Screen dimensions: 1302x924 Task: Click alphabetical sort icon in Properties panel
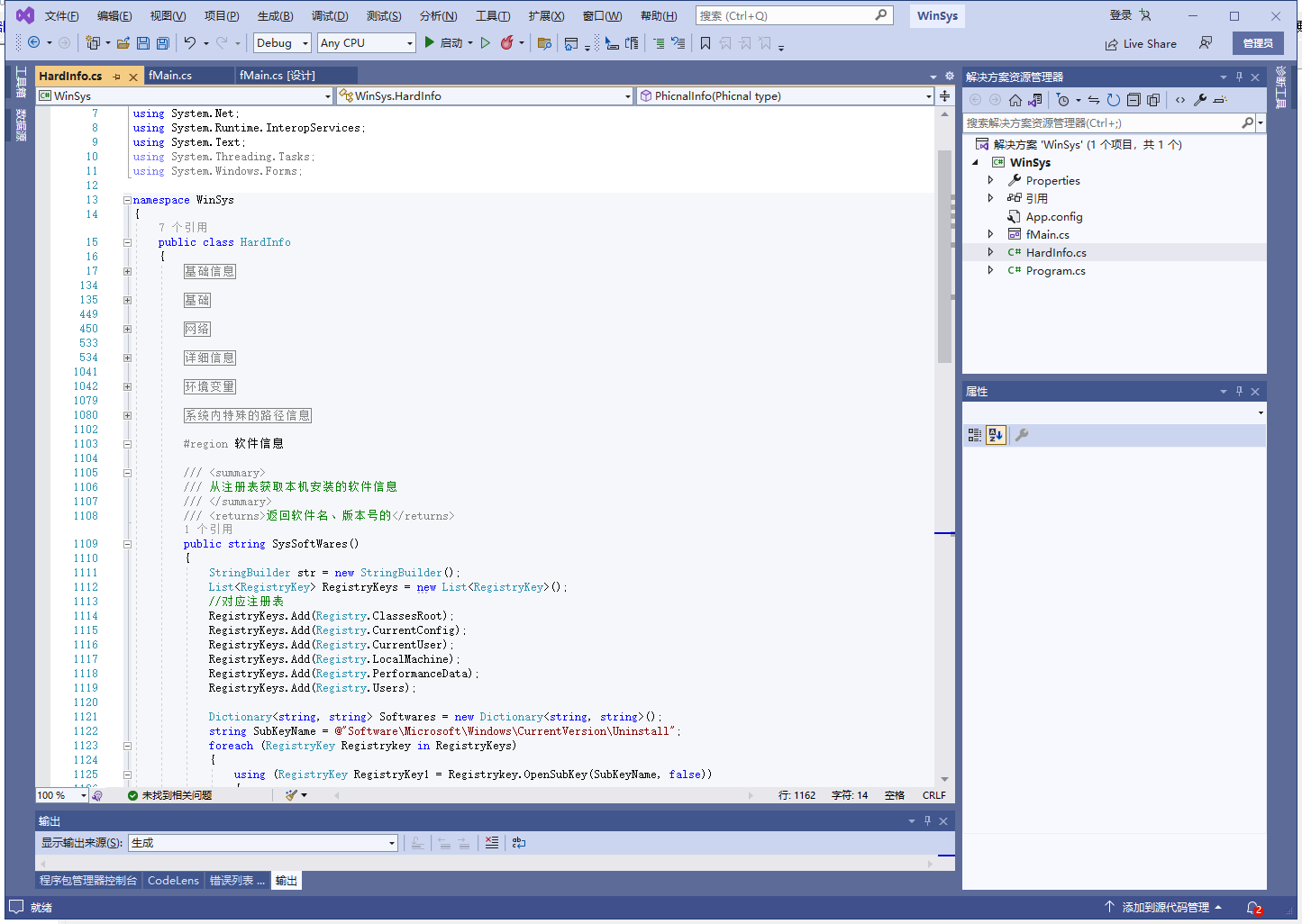tap(995, 435)
